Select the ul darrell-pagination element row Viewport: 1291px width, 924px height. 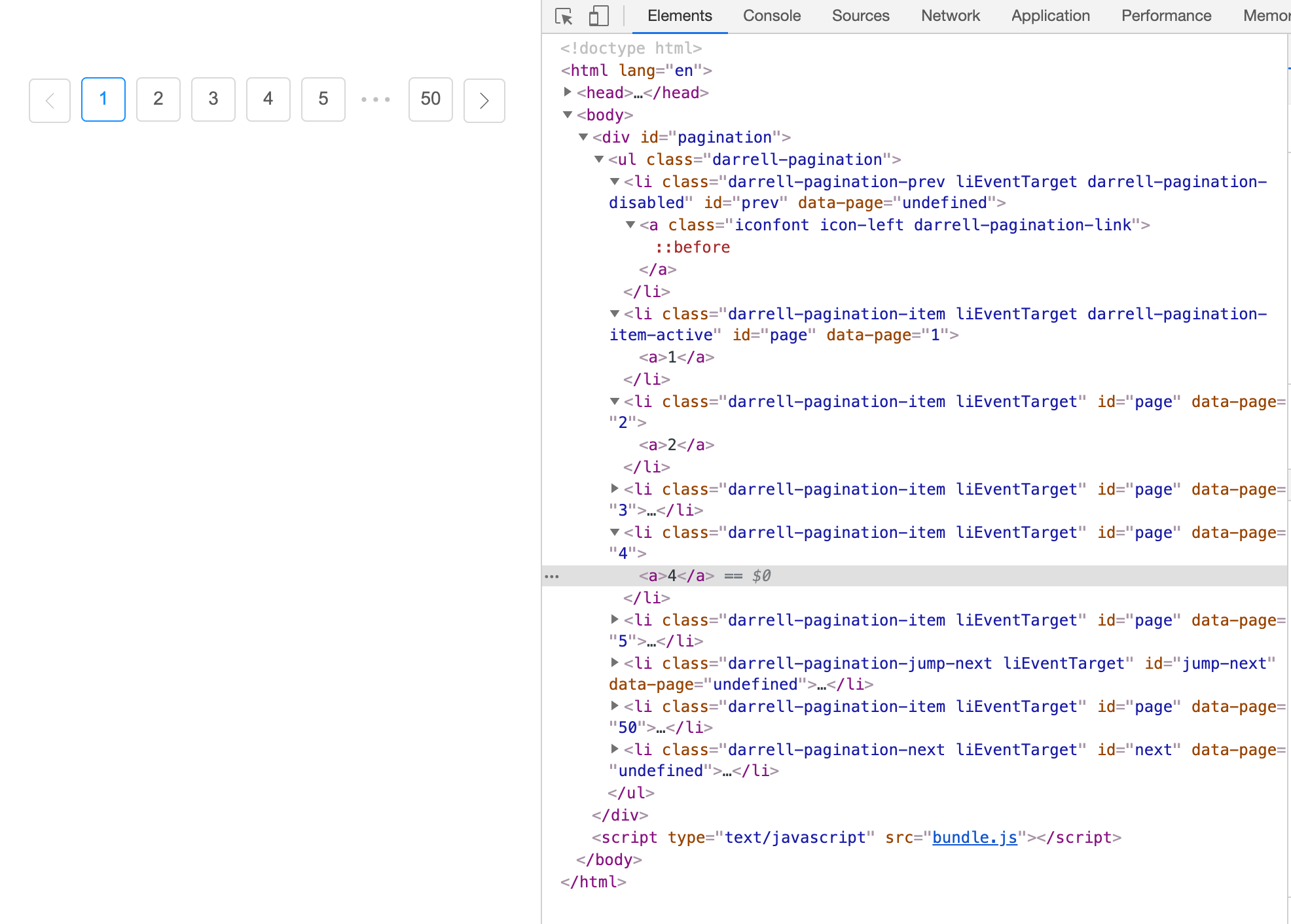753,160
